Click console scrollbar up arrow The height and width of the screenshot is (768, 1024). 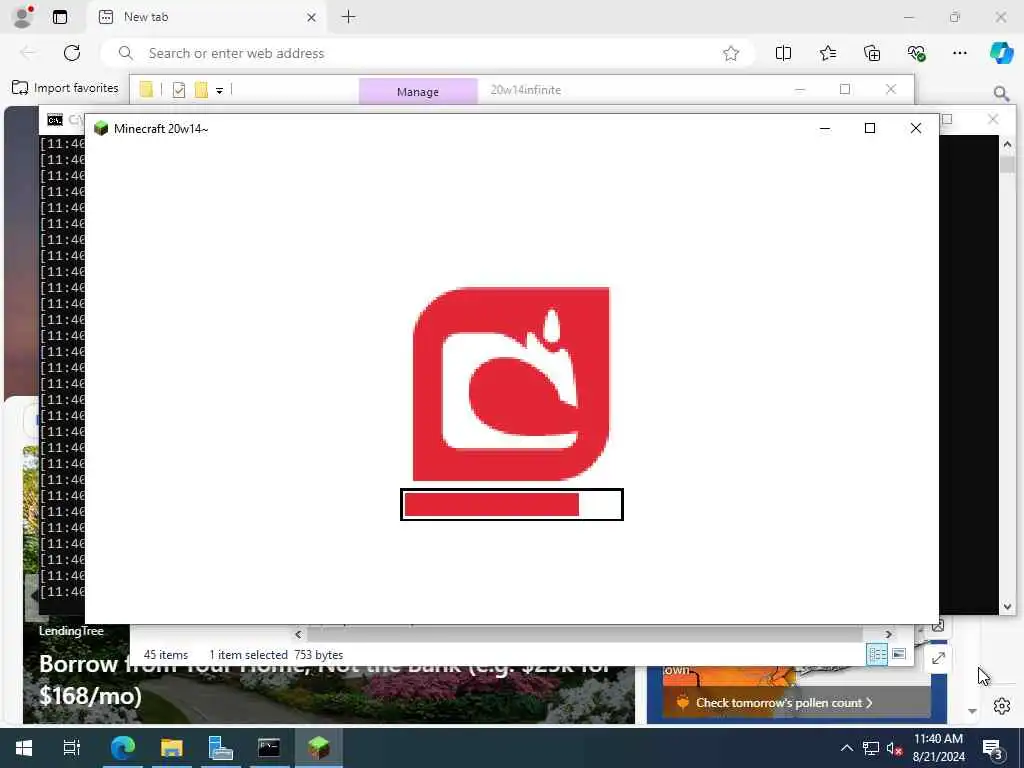tap(1007, 144)
